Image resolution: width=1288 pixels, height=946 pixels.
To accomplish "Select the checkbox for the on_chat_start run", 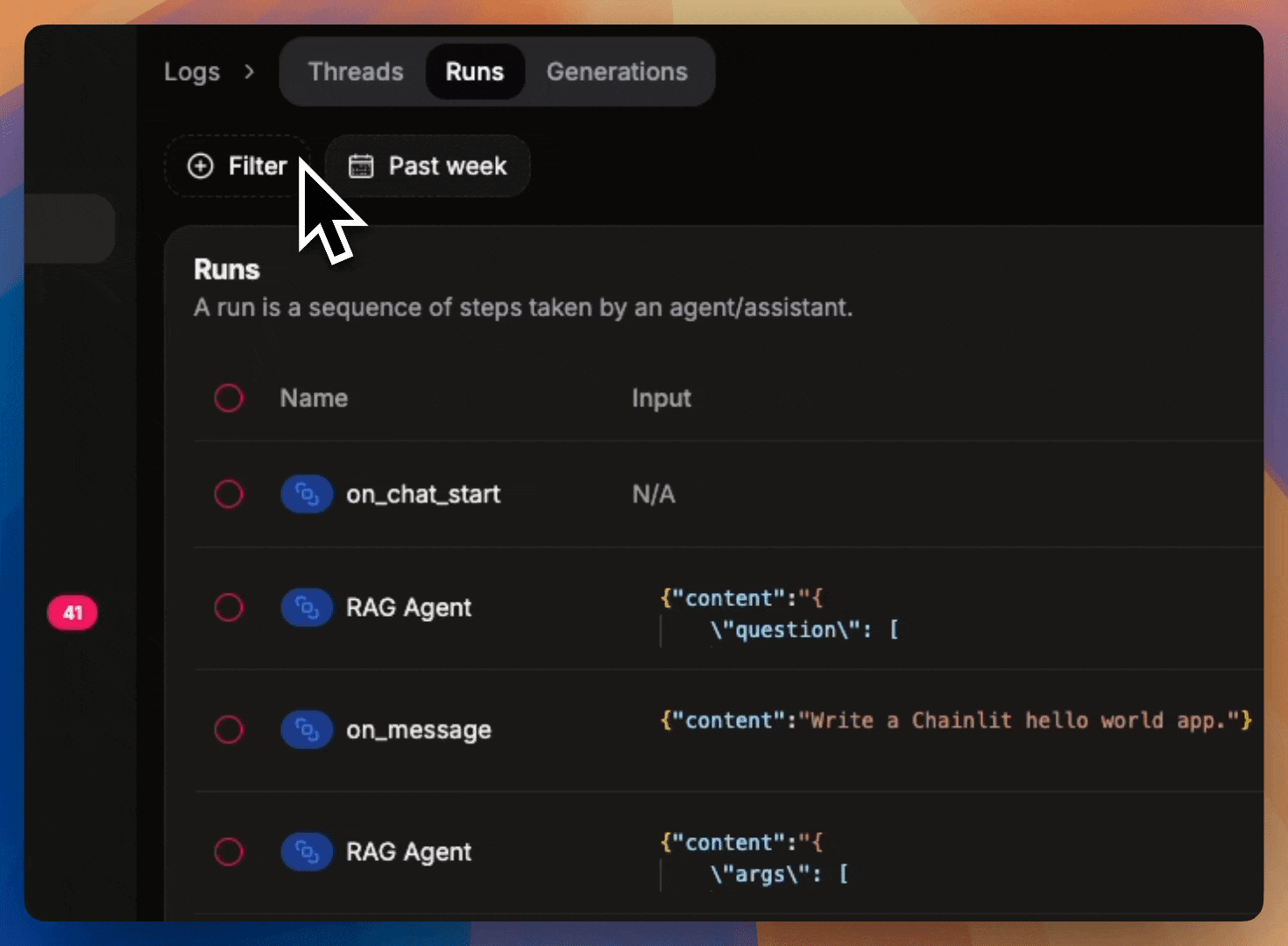I will [x=229, y=494].
